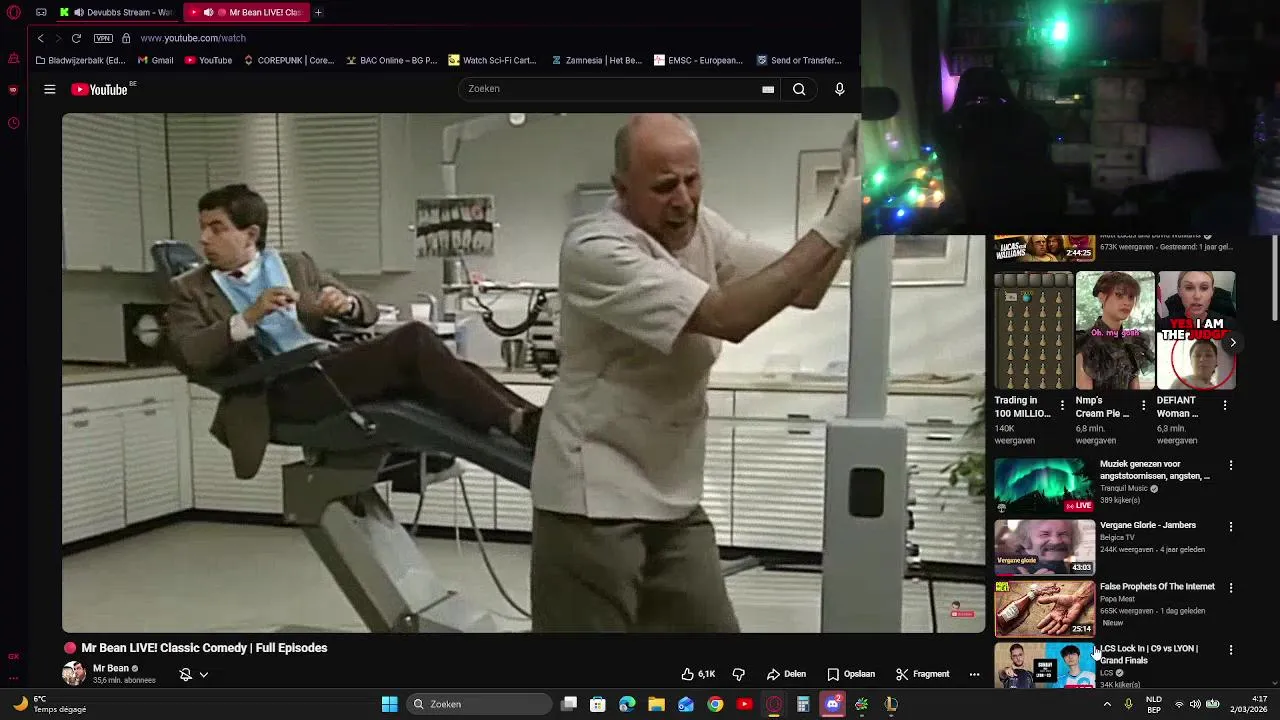Click the Mr Bean video player
Screen dimensions: 1280x720
tap(523, 372)
